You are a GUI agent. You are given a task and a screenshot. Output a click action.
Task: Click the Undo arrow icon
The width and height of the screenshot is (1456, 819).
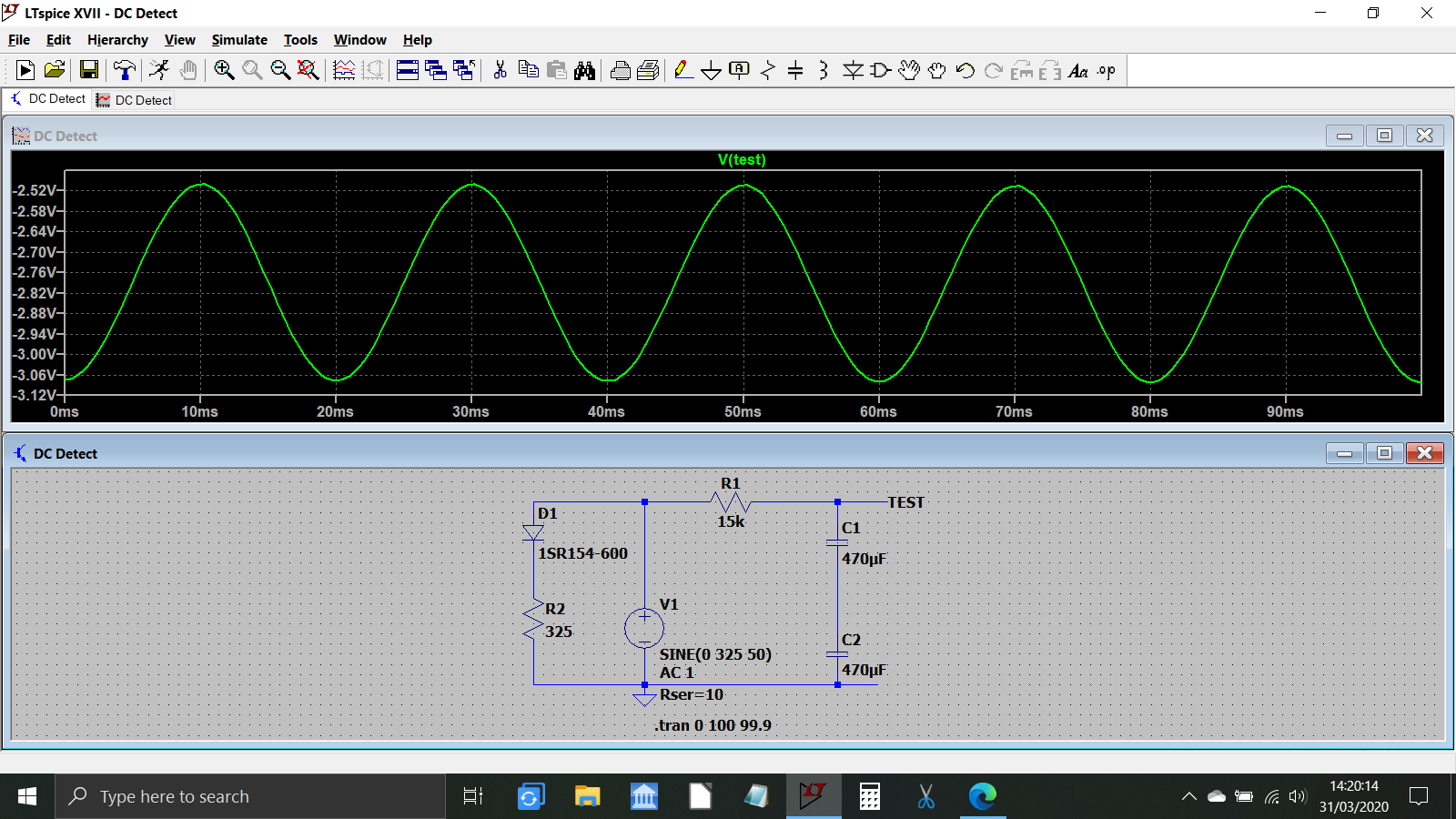966,70
